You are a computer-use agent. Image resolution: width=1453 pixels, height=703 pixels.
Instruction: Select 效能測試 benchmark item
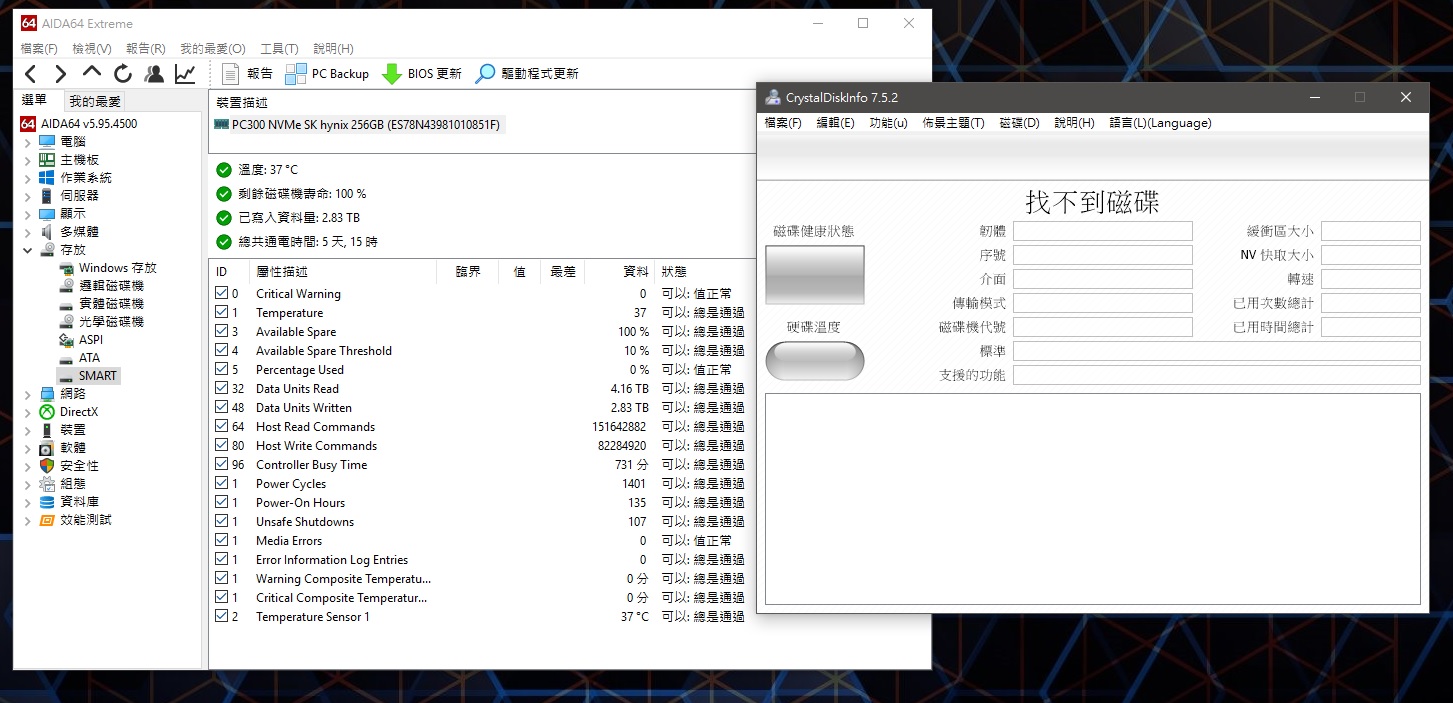[75, 520]
